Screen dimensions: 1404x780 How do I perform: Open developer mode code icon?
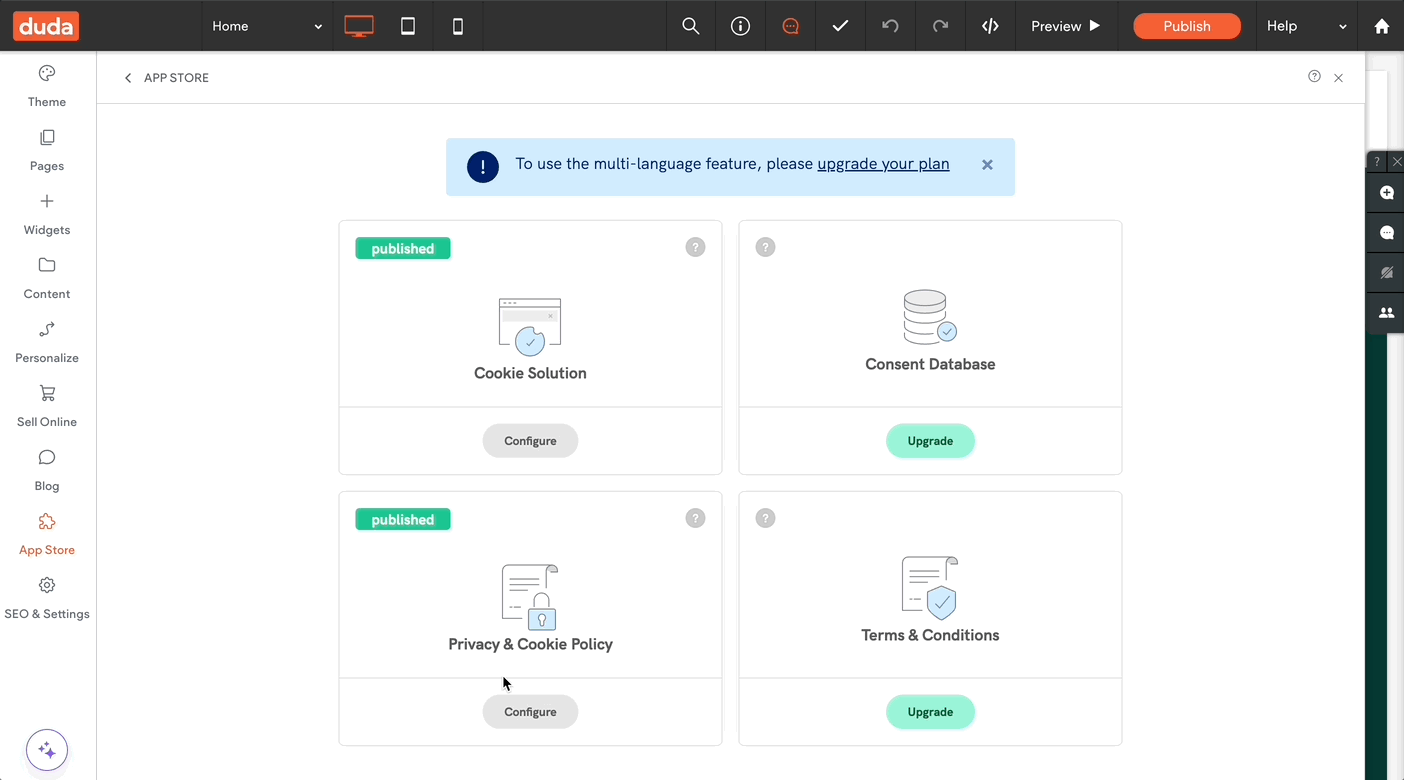click(990, 26)
